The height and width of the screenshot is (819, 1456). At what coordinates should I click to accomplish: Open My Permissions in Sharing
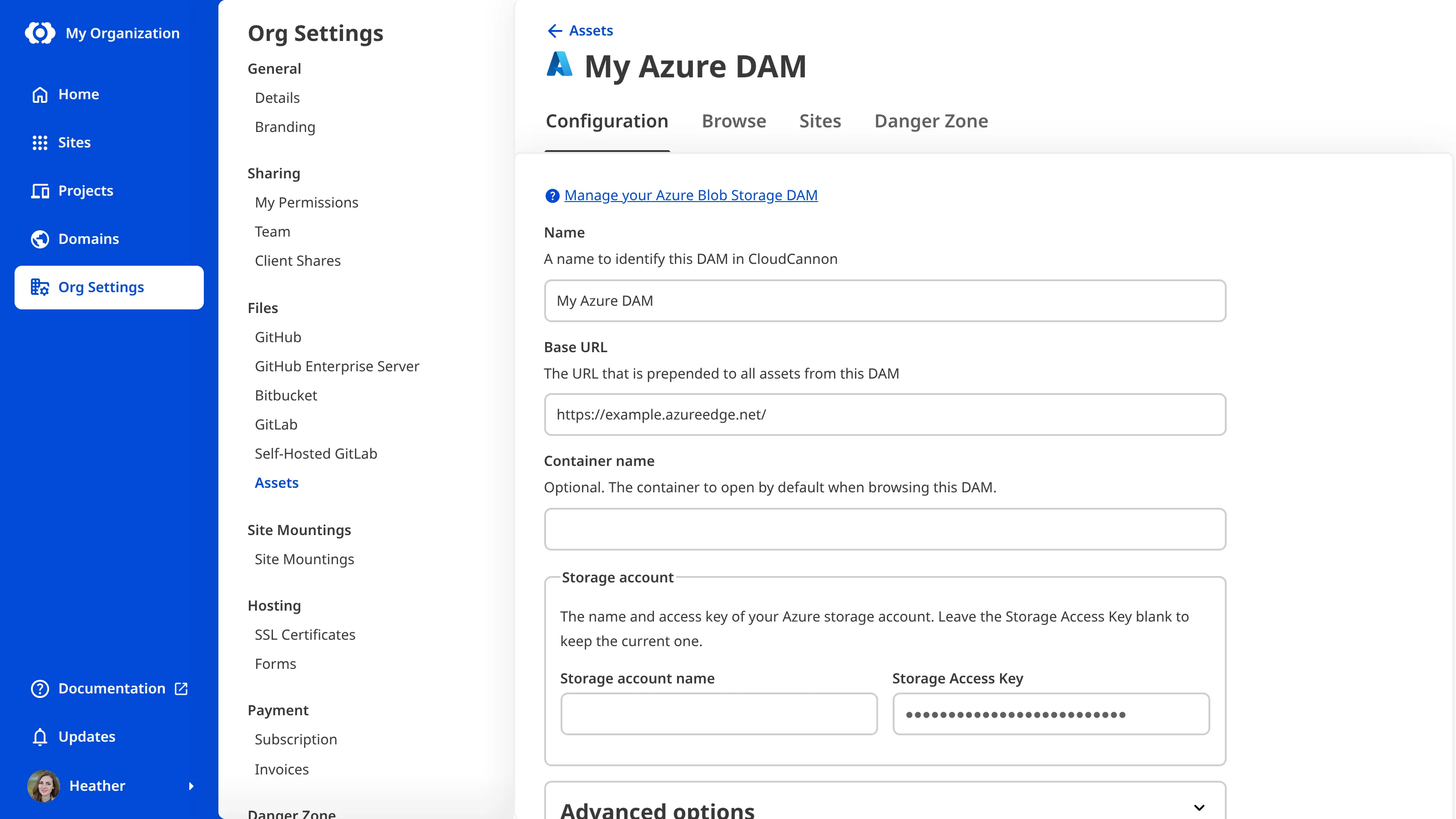click(x=306, y=202)
